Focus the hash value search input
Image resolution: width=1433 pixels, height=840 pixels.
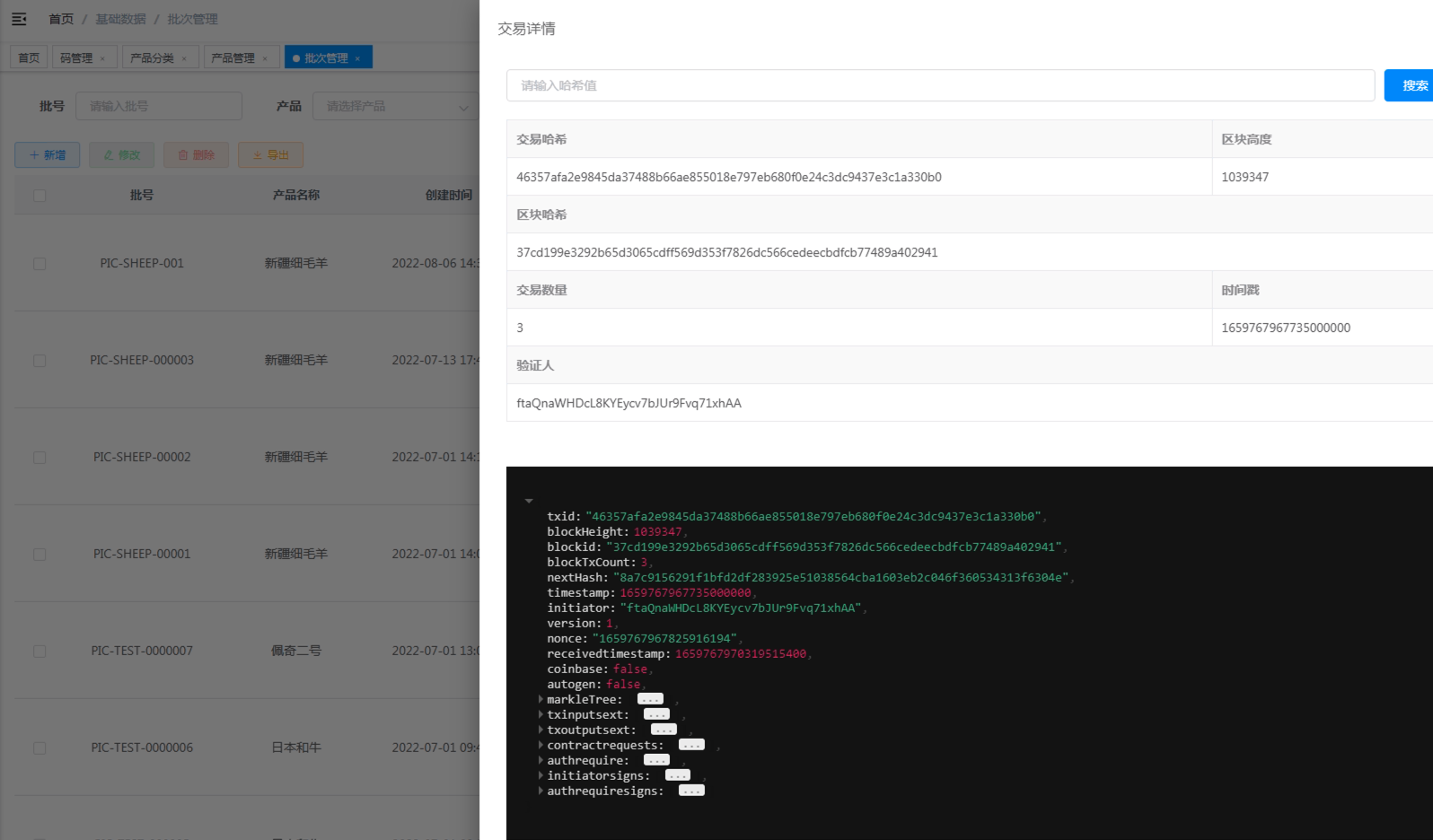click(940, 85)
